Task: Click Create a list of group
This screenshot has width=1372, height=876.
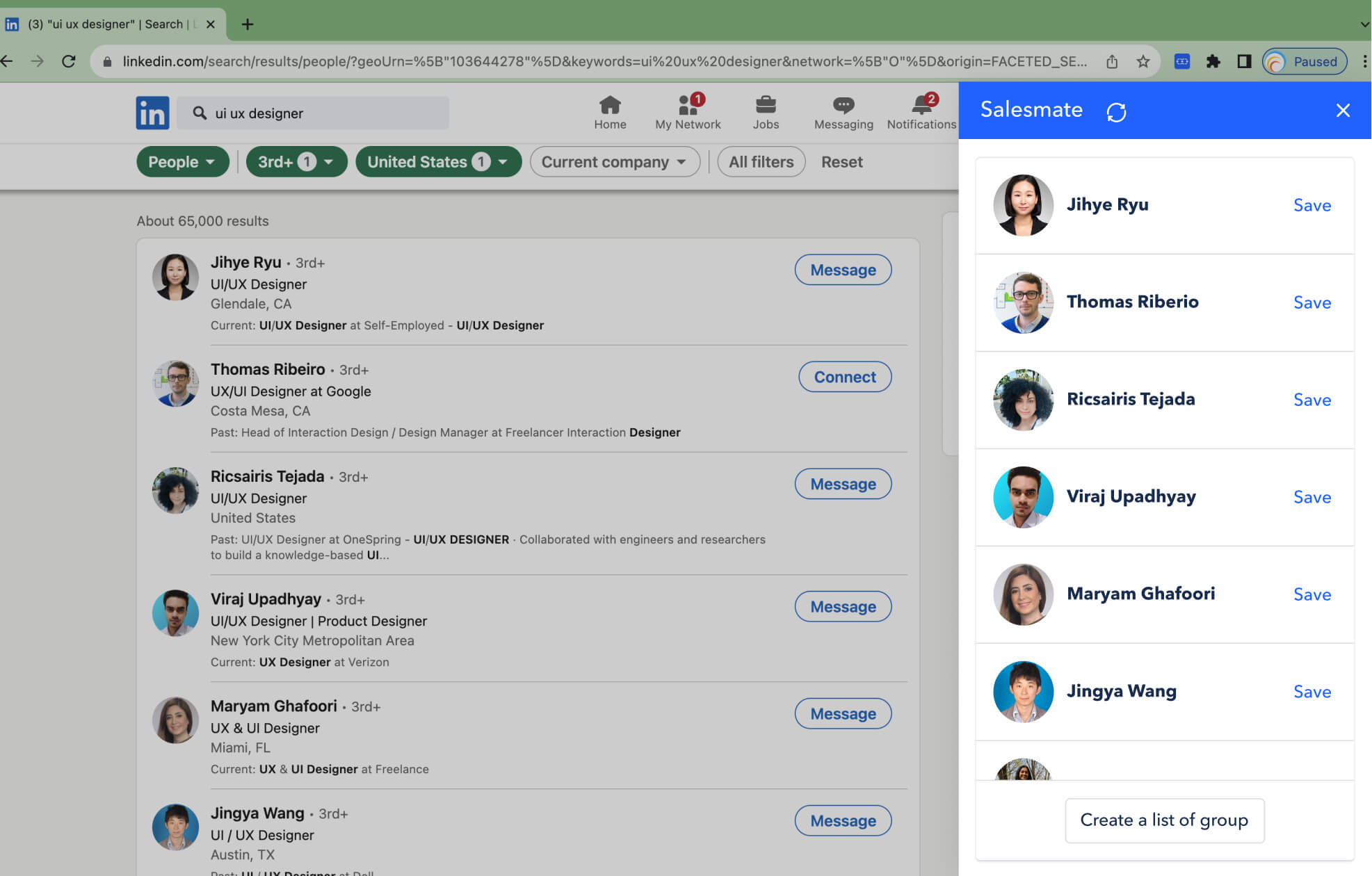Action: [x=1164, y=820]
